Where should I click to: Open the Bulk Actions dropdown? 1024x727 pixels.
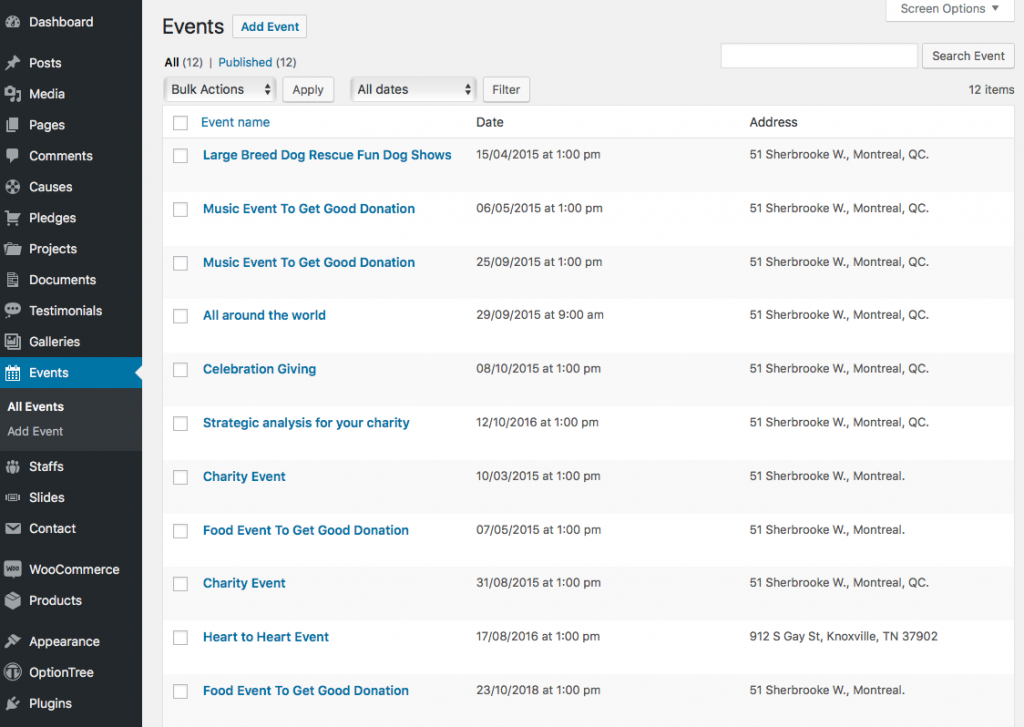point(219,89)
